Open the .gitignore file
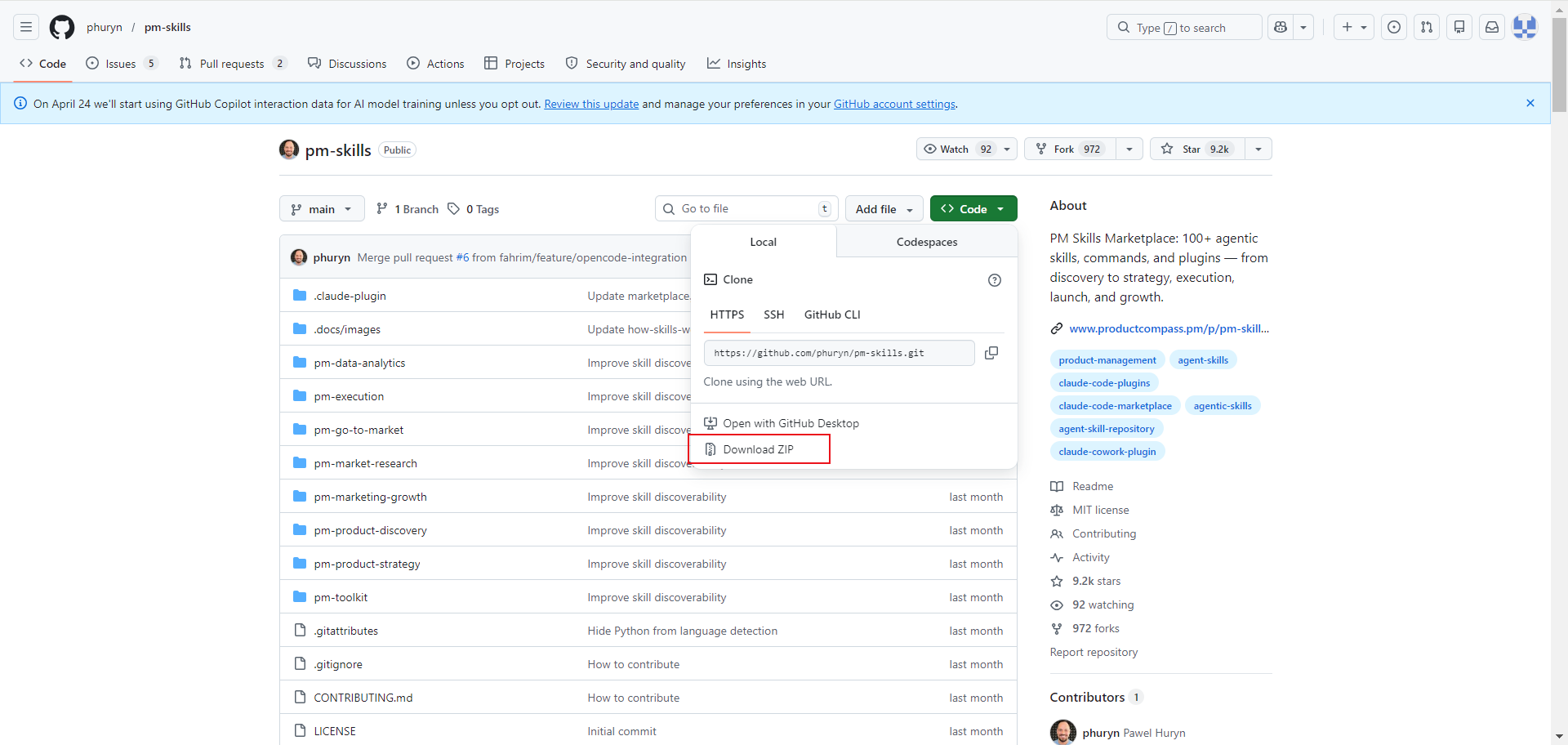Image resolution: width=1568 pixels, height=745 pixels. click(x=338, y=664)
